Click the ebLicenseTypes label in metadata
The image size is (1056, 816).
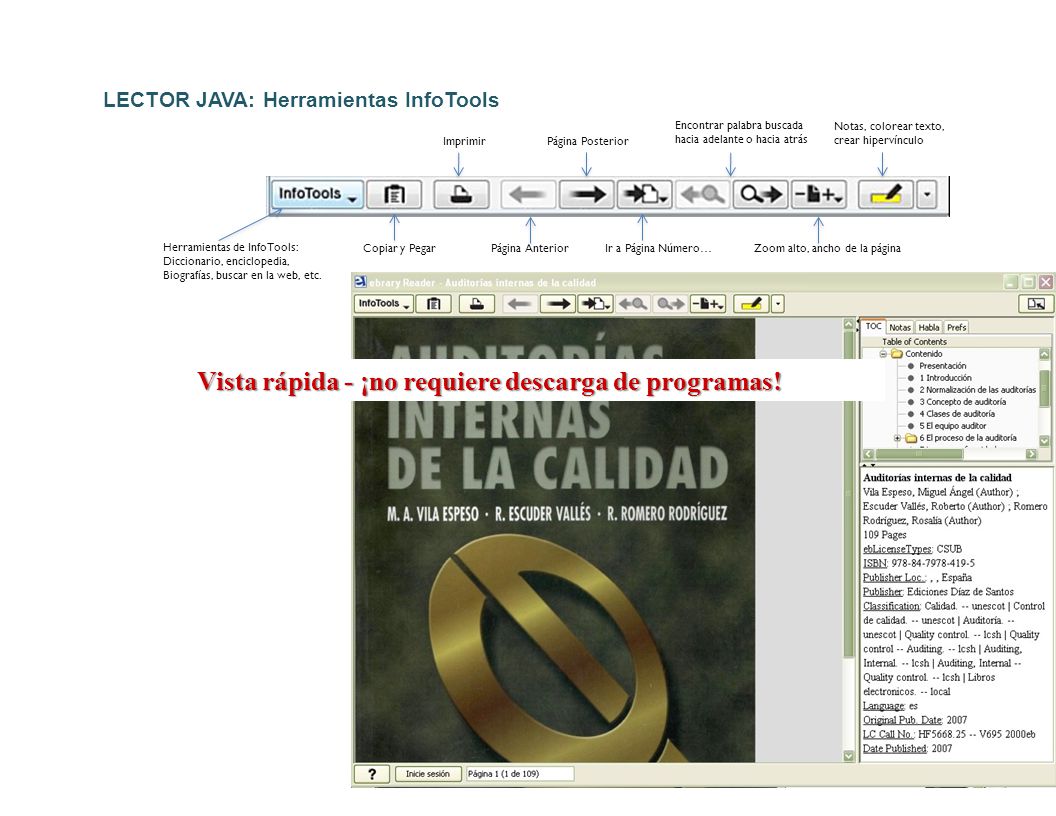(x=897, y=549)
